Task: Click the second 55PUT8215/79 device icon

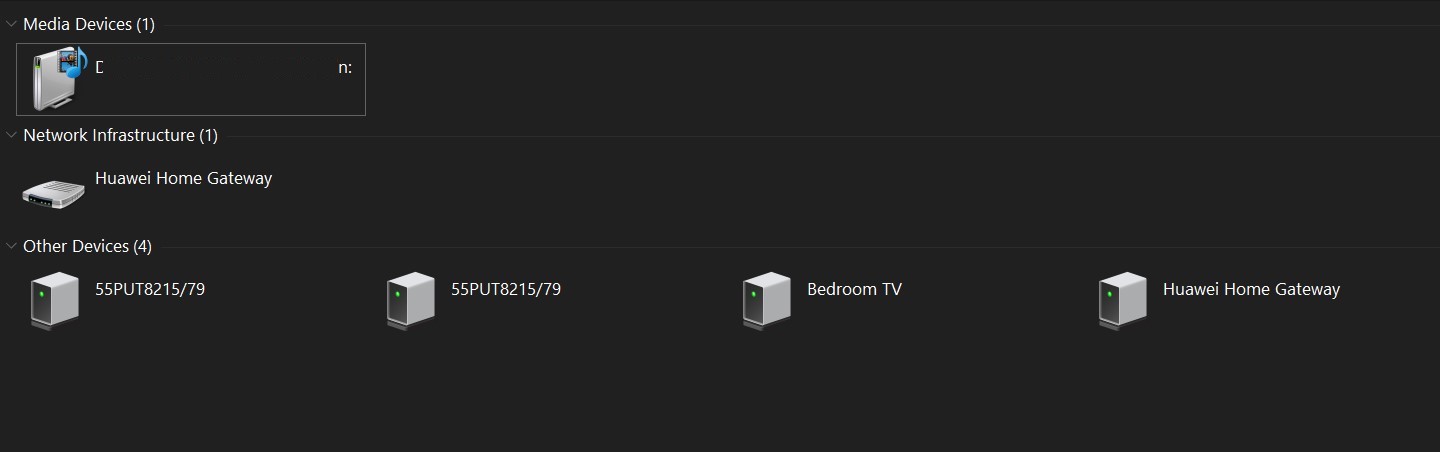Action: (410, 299)
